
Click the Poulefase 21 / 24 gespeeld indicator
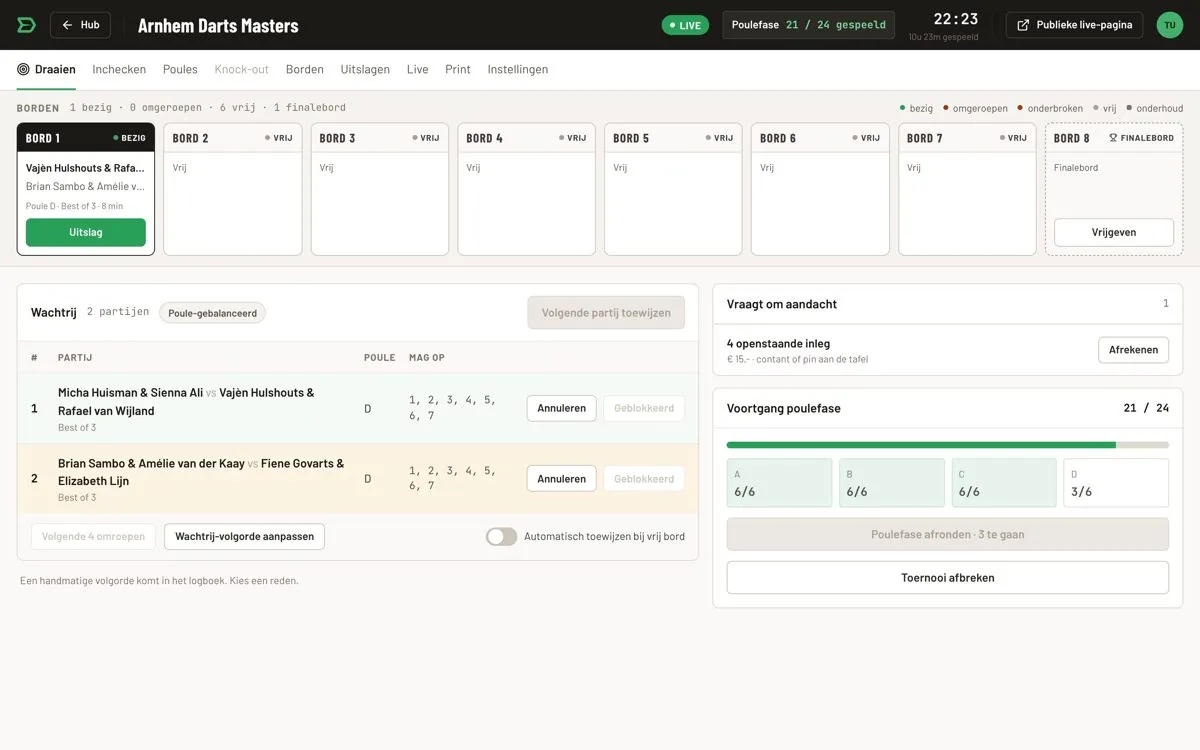pos(809,25)
